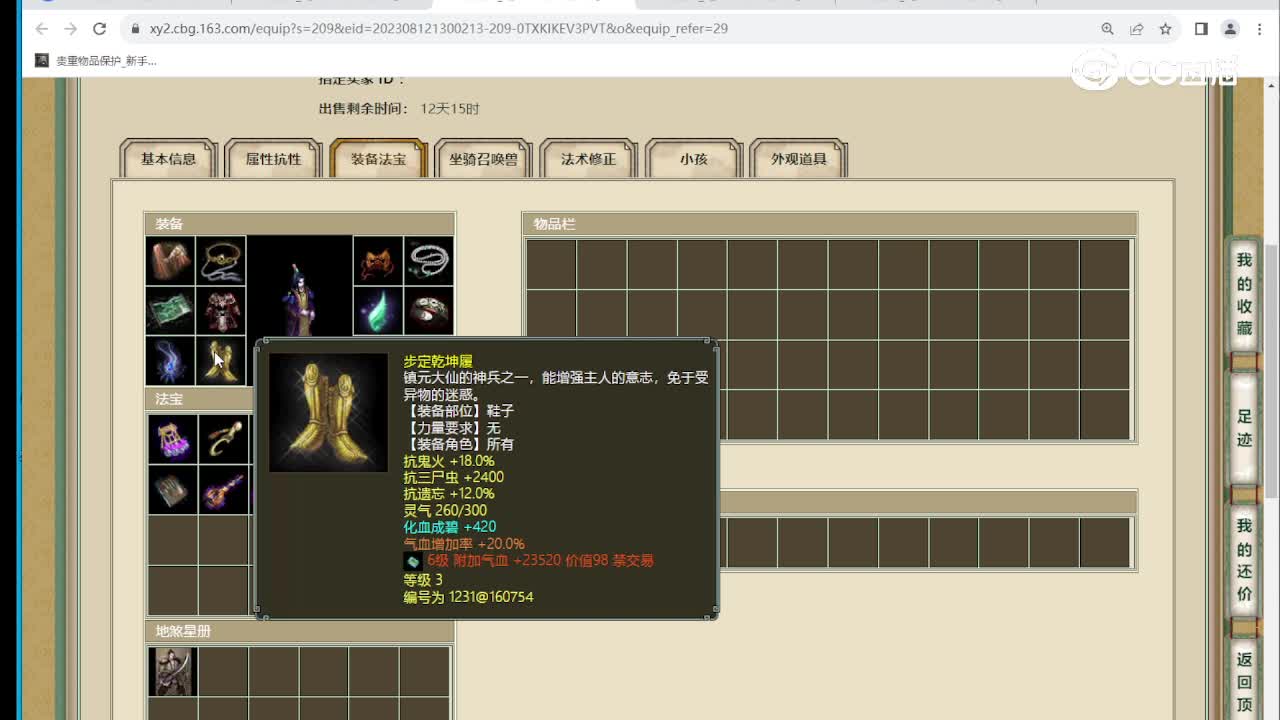Screen dimensions: 1280x720
Task: Open the browser profile avatar
Action: 1230,29
